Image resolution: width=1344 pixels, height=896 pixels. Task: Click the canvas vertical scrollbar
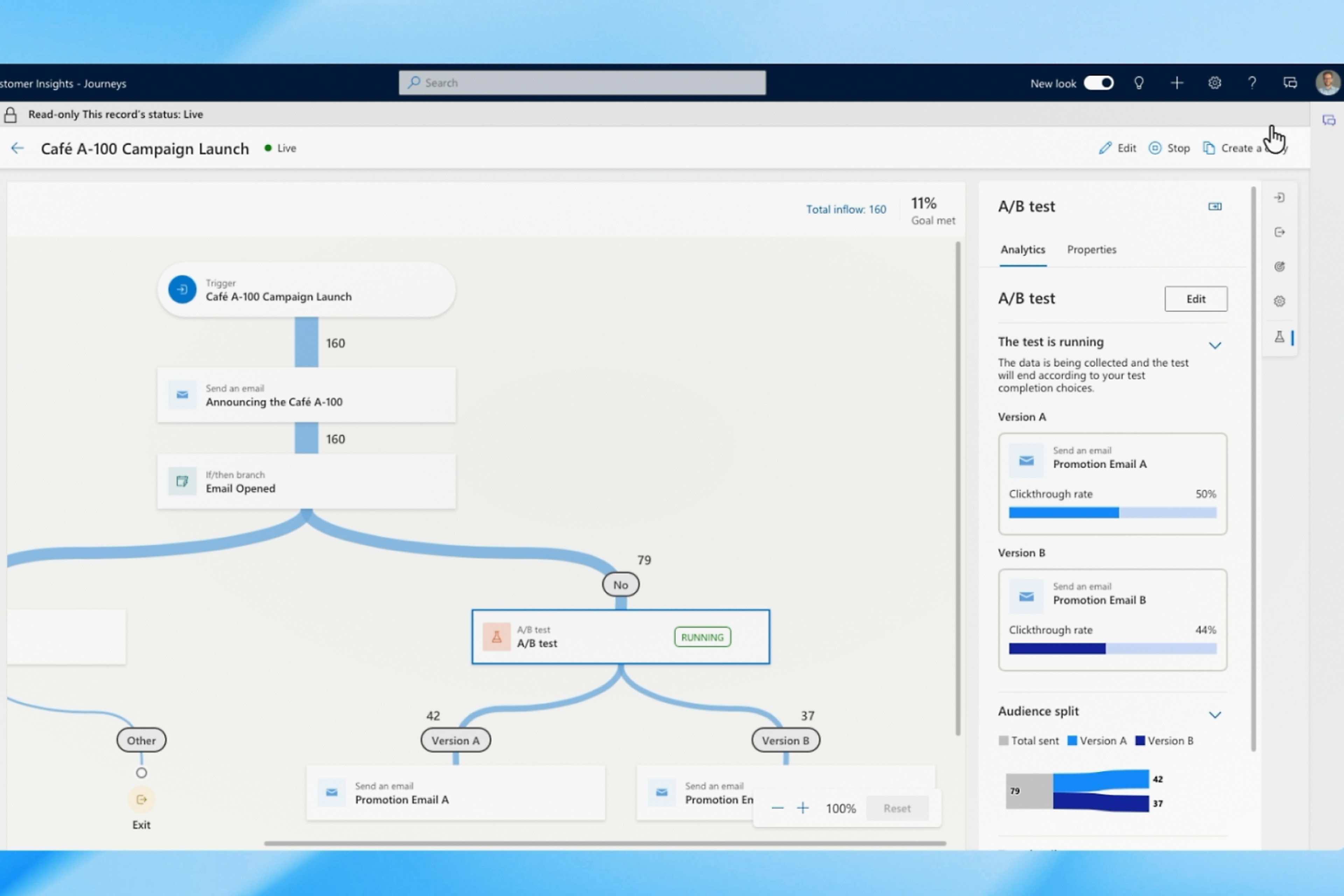(x=958, y=488)
